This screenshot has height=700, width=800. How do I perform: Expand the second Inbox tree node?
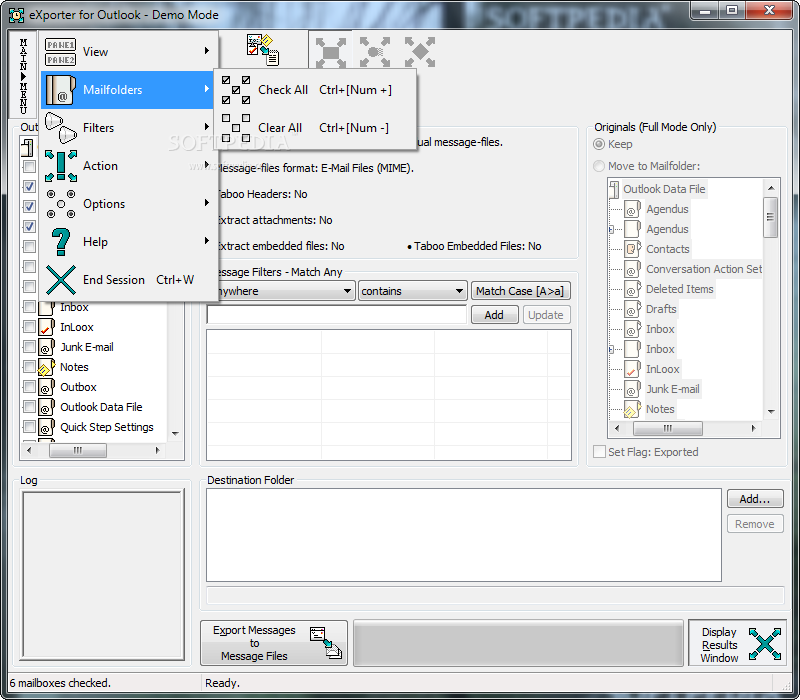pyautogui.click(x=611, y=349)
